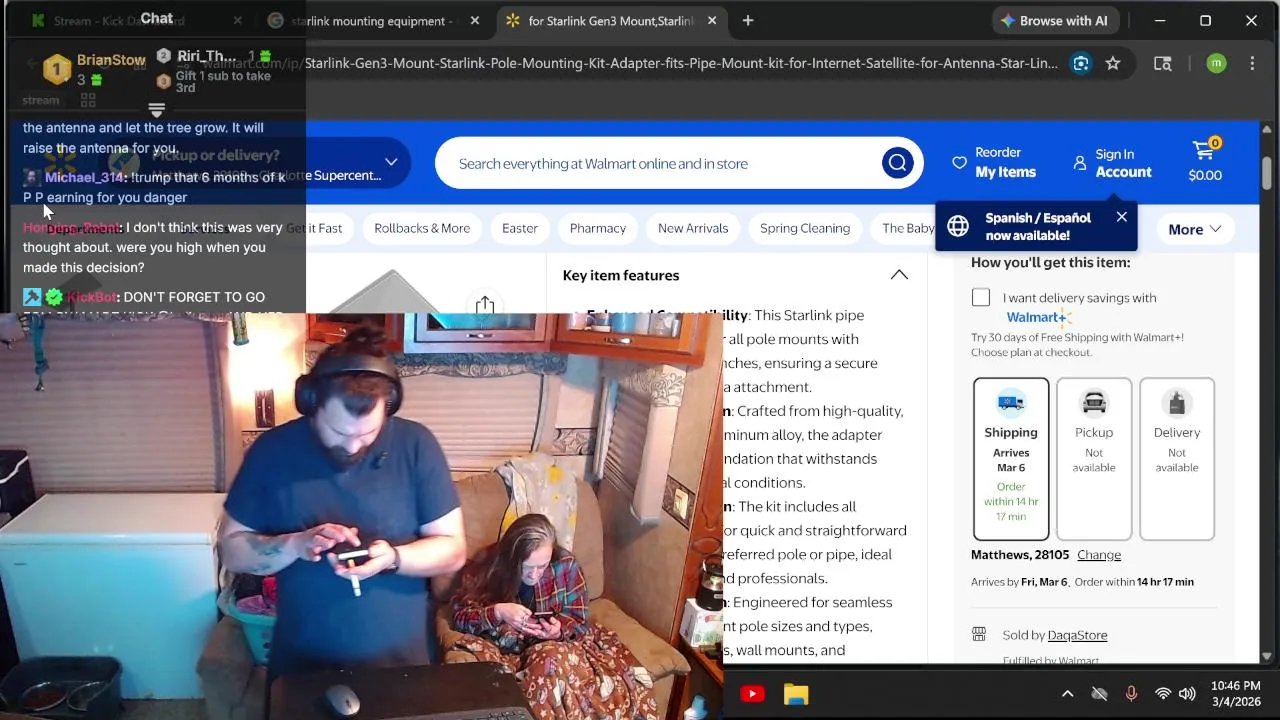Expand the More departments dropdown

1195,229
